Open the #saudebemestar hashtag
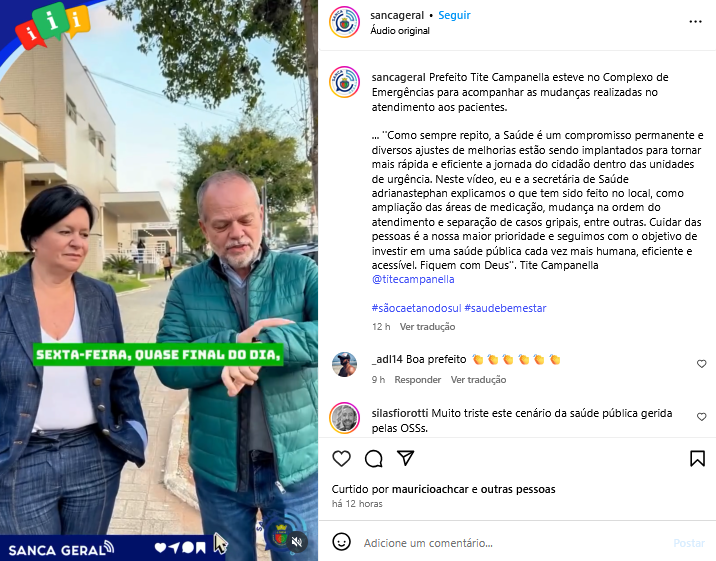 click(505, 308)
